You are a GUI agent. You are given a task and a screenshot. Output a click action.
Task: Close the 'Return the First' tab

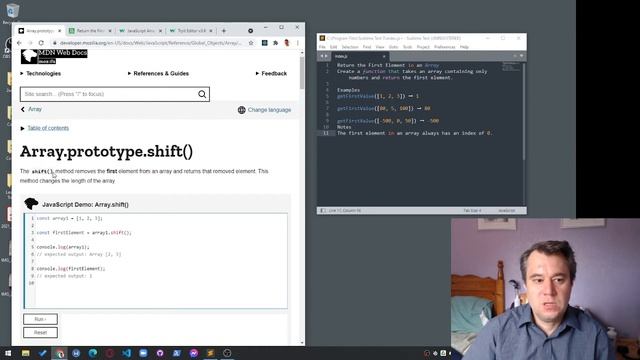coord(110,31)
